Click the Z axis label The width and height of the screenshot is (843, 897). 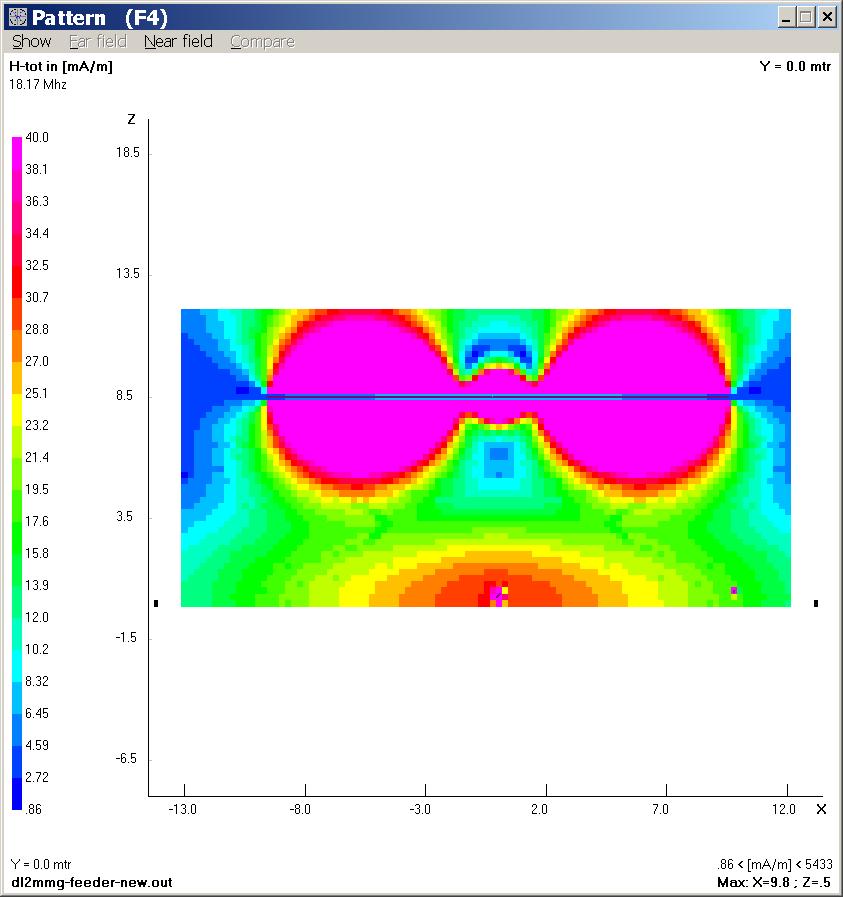pos(132,119)
